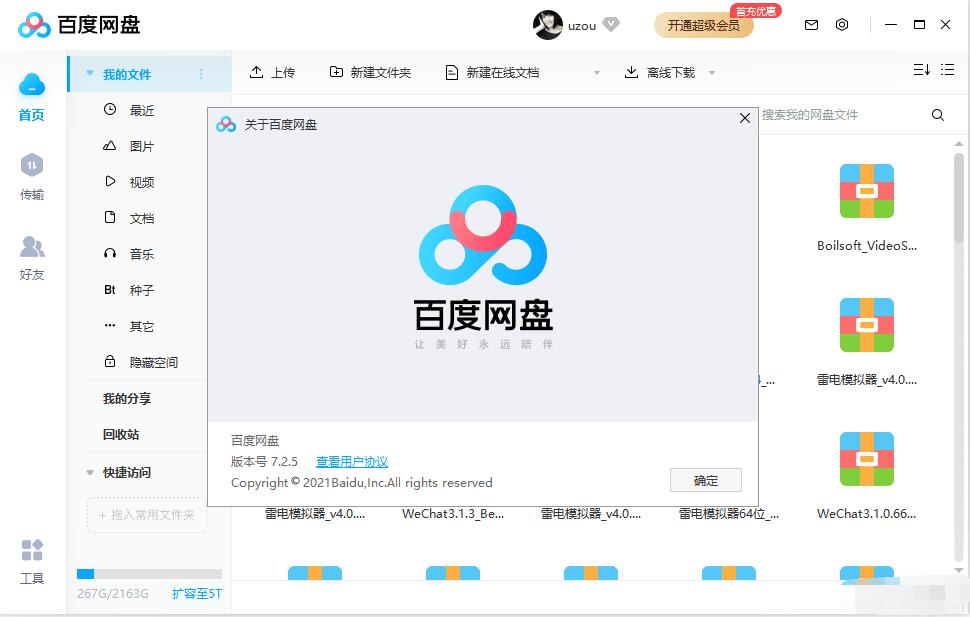Click the username uzou text
This screenshot has height=617, width=970.
click(x=582, y=26)
